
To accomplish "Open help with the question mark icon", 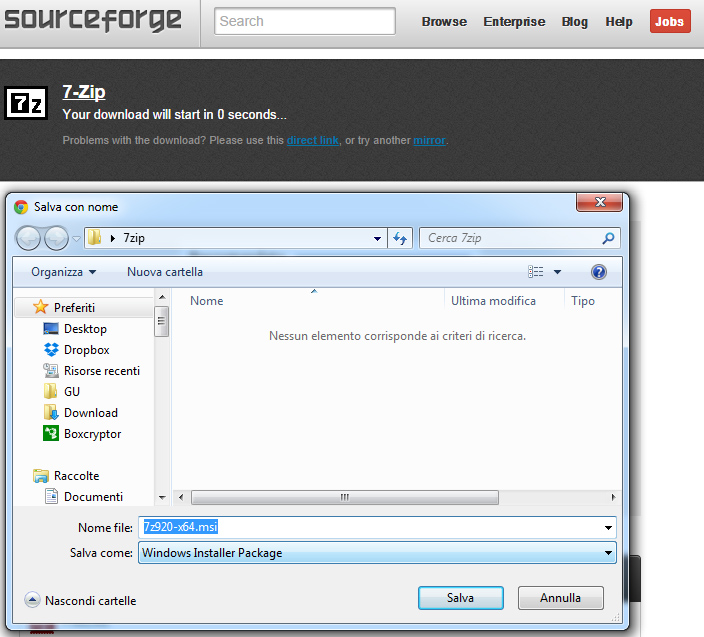I will tap(598, 272).
